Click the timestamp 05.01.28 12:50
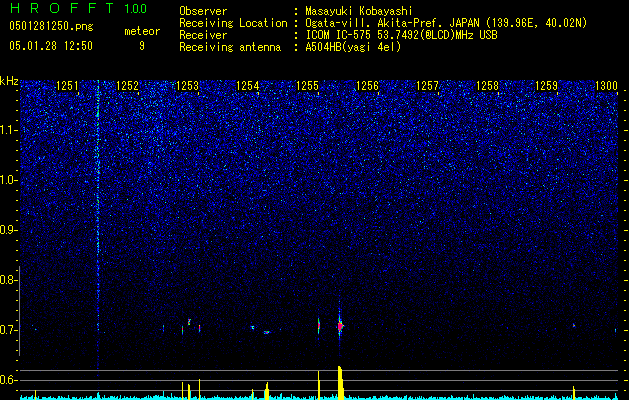Image resolution: width=629 pixels, height=400 pixels. 51,46
